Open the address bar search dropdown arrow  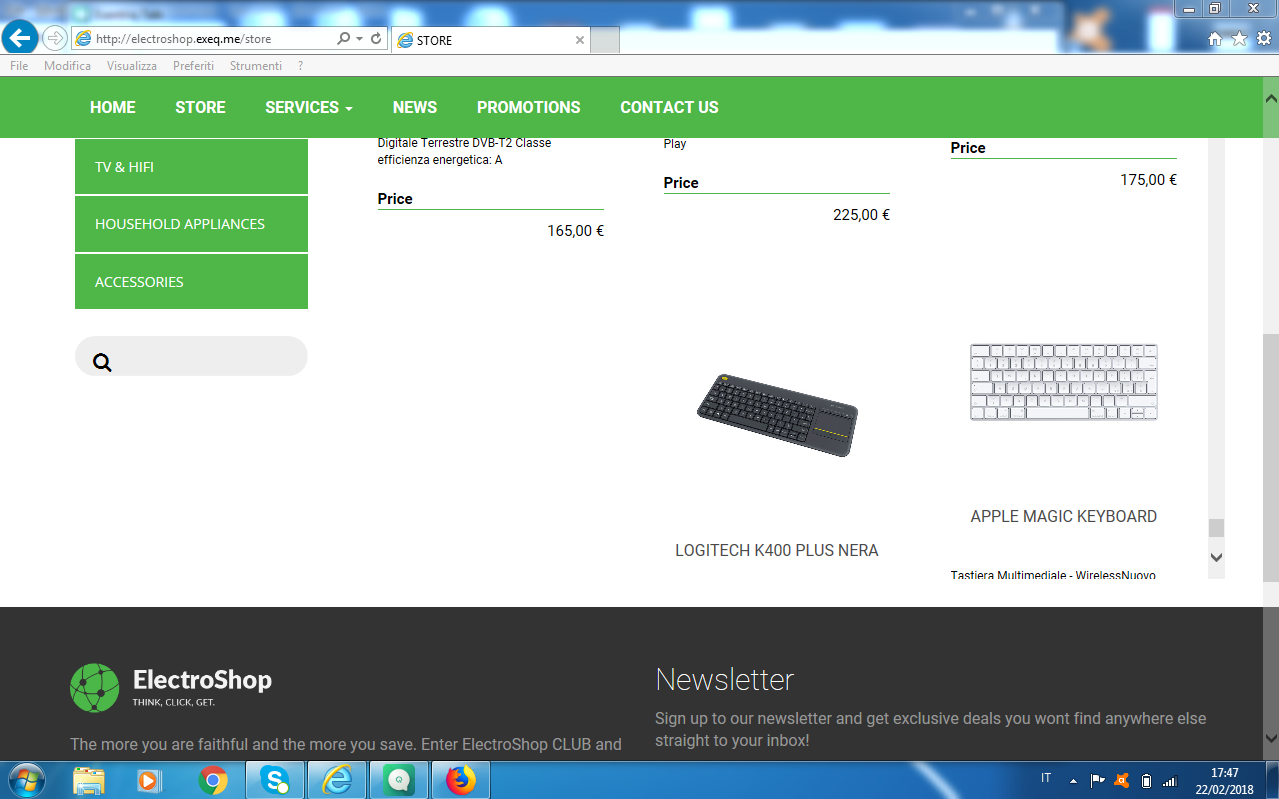[359, 39]
